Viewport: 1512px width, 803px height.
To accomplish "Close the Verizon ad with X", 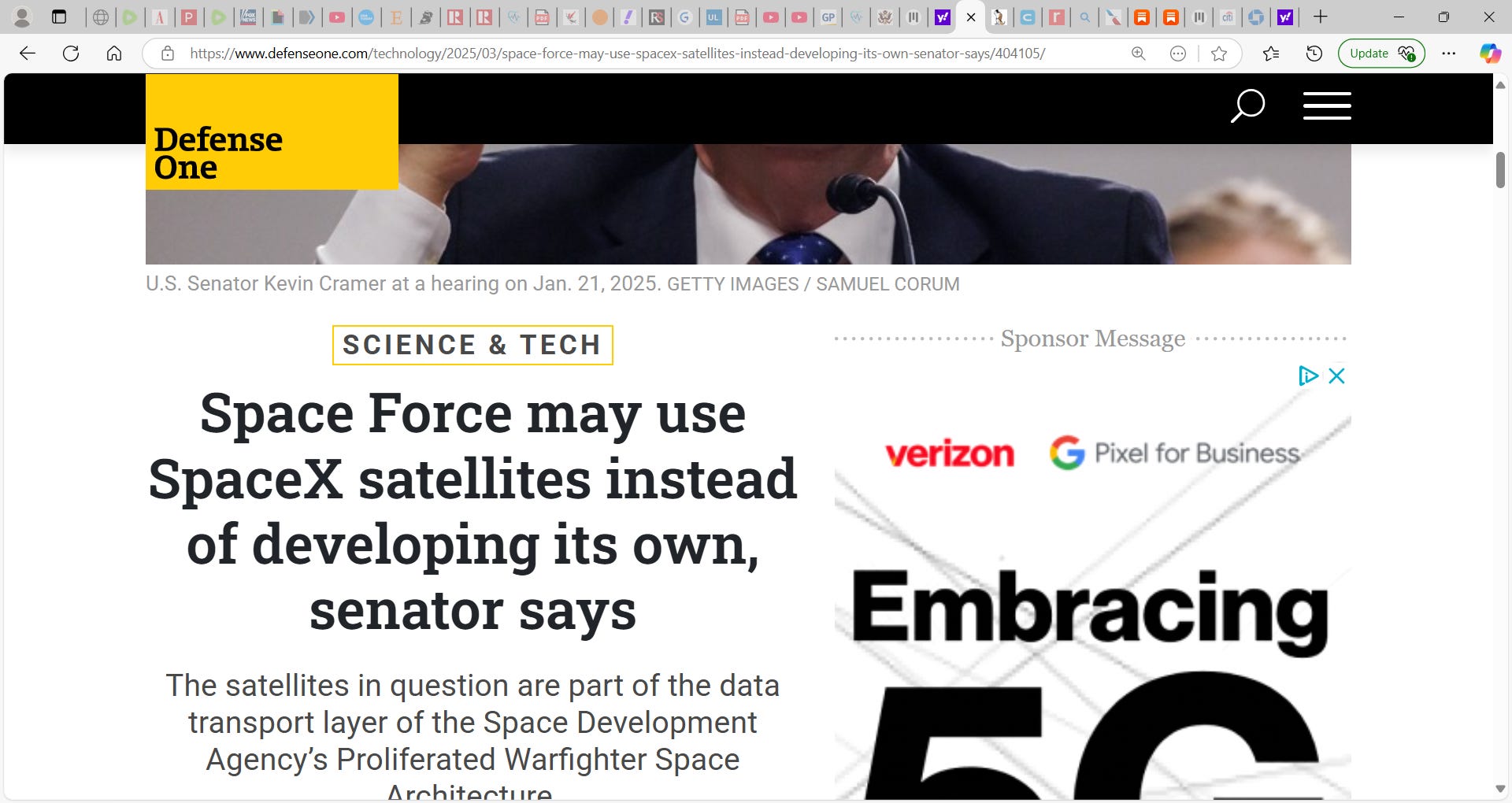I will click(1336, 376).
